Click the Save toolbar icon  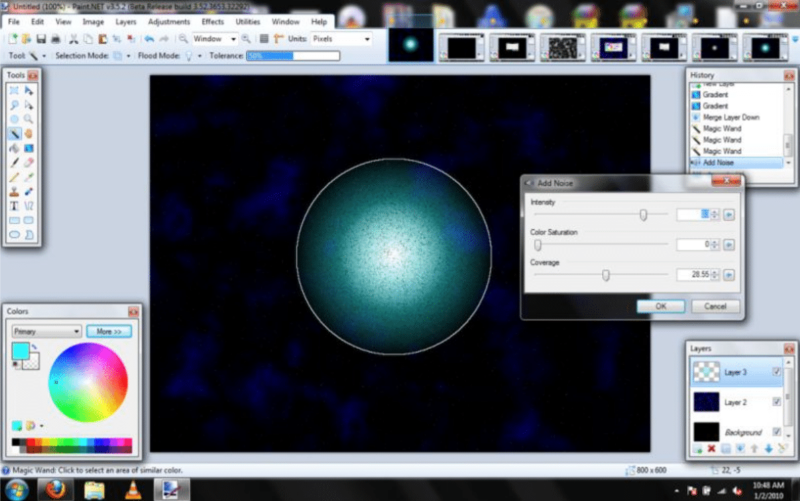[41, 39]
